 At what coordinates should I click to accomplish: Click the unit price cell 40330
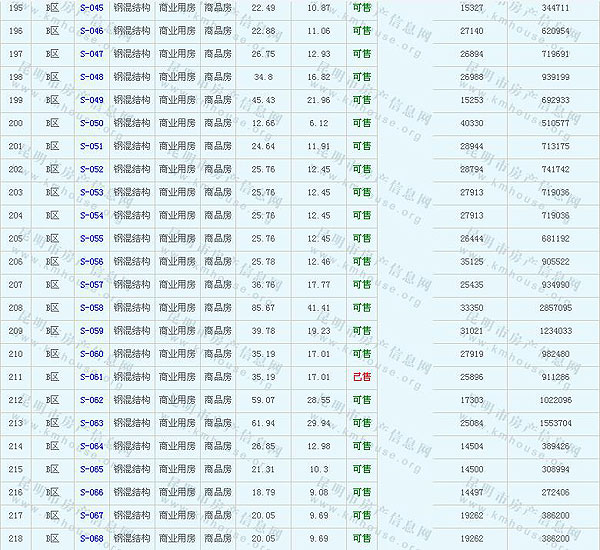click(x=471, y=123)
